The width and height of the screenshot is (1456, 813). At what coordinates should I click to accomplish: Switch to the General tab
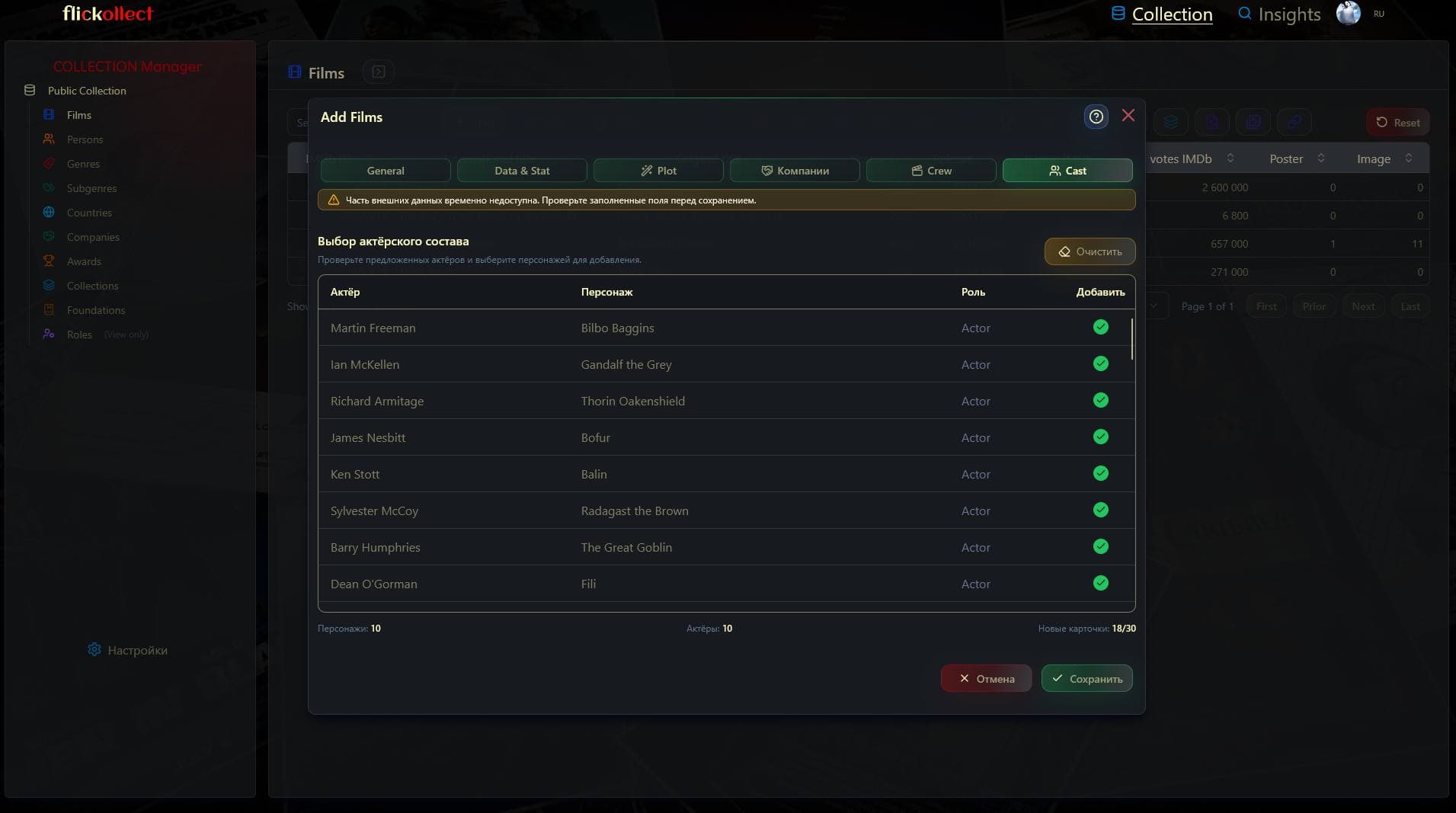[x=386, y=171]
